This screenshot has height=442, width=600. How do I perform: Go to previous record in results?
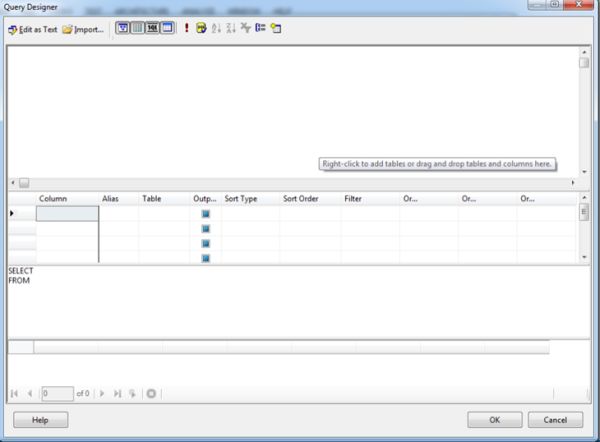(x=30, y=393)
